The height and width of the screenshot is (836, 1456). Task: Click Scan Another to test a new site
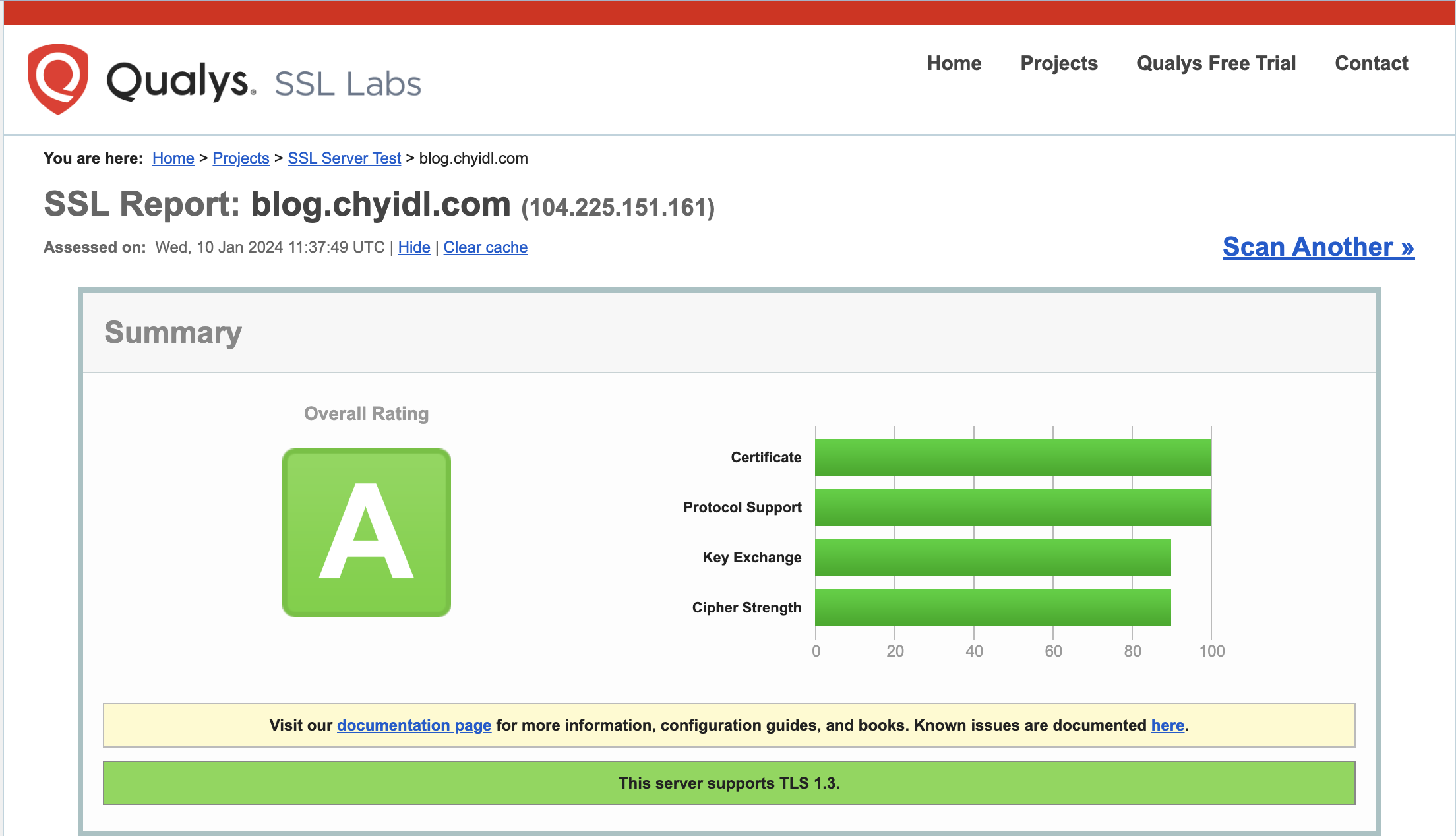click(x=1318, y=247)
